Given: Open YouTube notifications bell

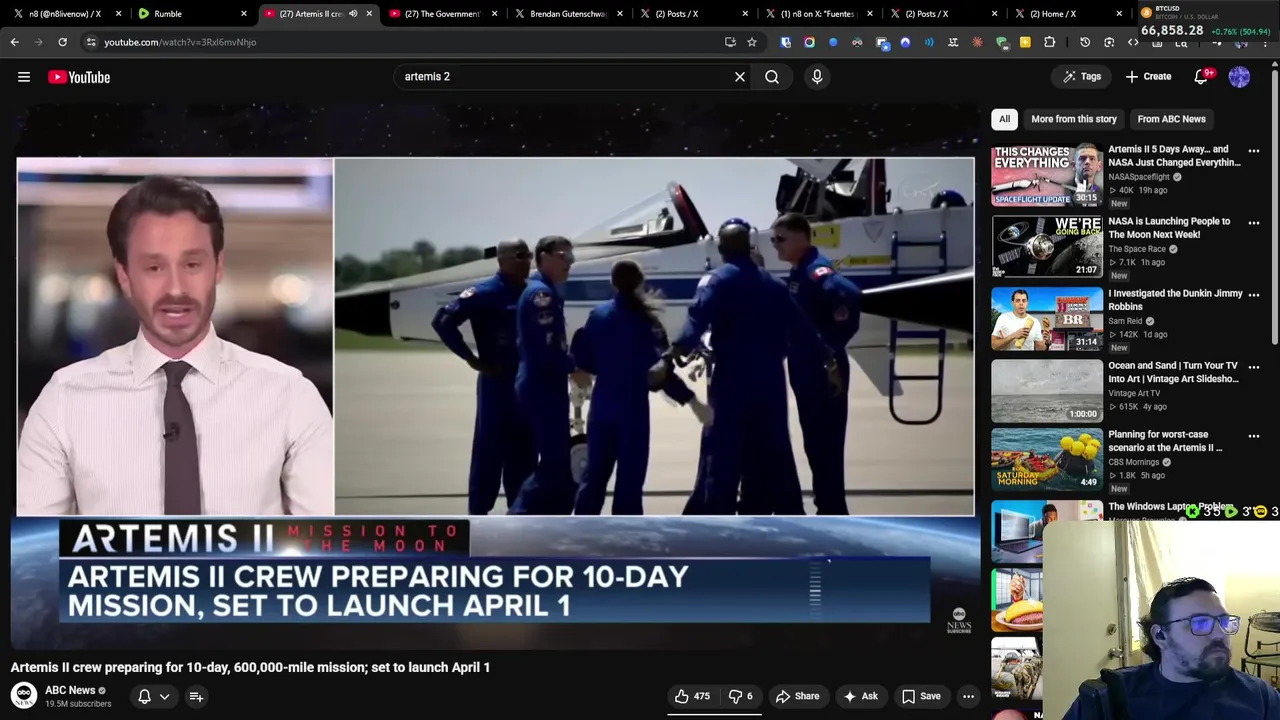Looking at the screenshot, I should (x=1203, y=77).
